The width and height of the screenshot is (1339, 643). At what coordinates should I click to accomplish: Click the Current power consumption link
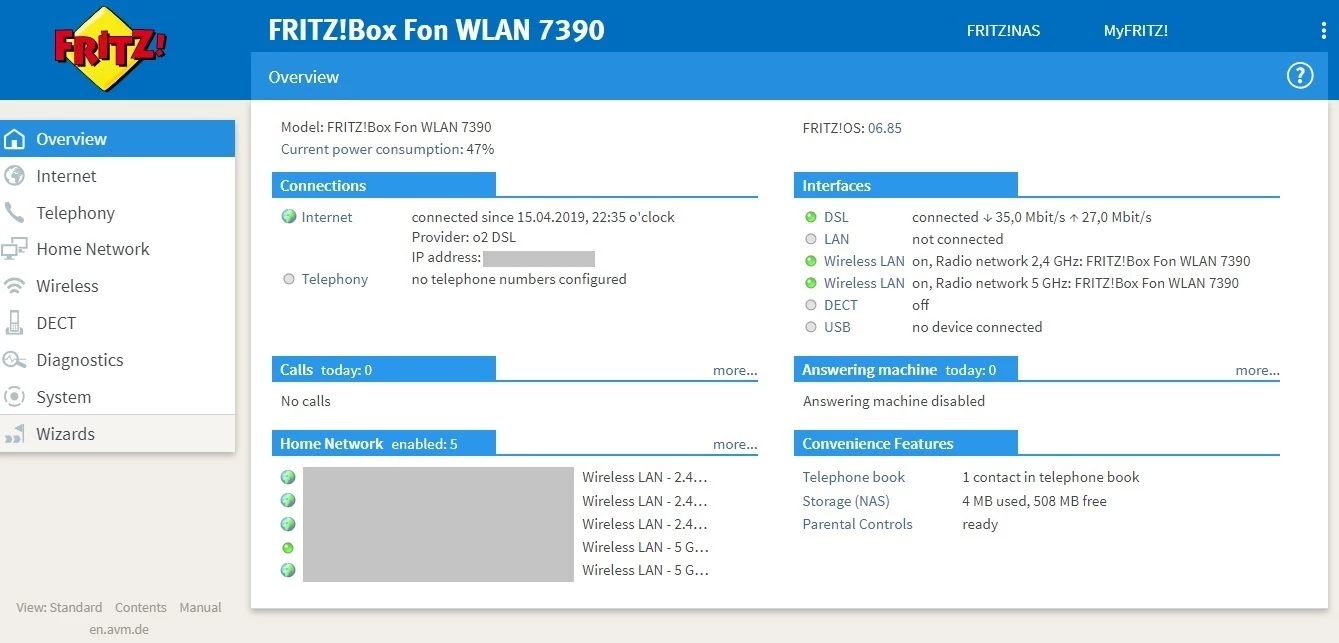[372, 150]
